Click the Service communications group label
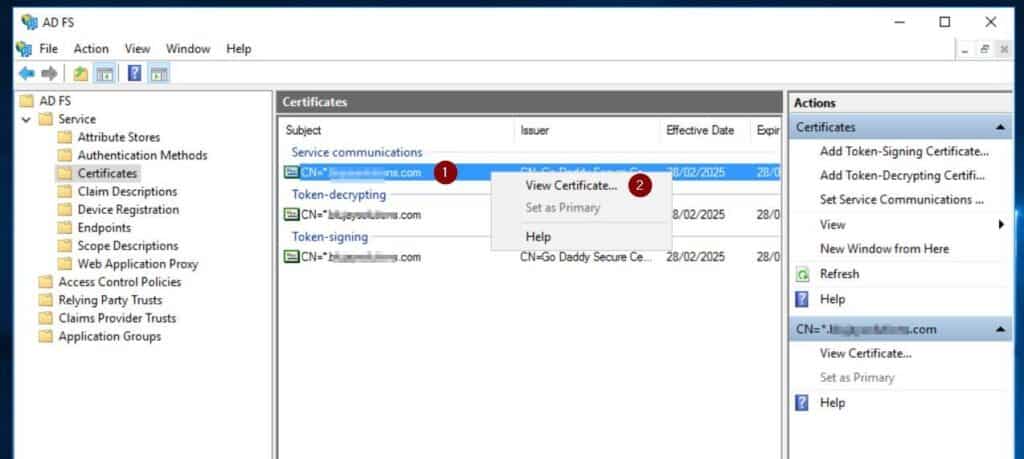Screen dimensions: 1024x459 (357, 152)
